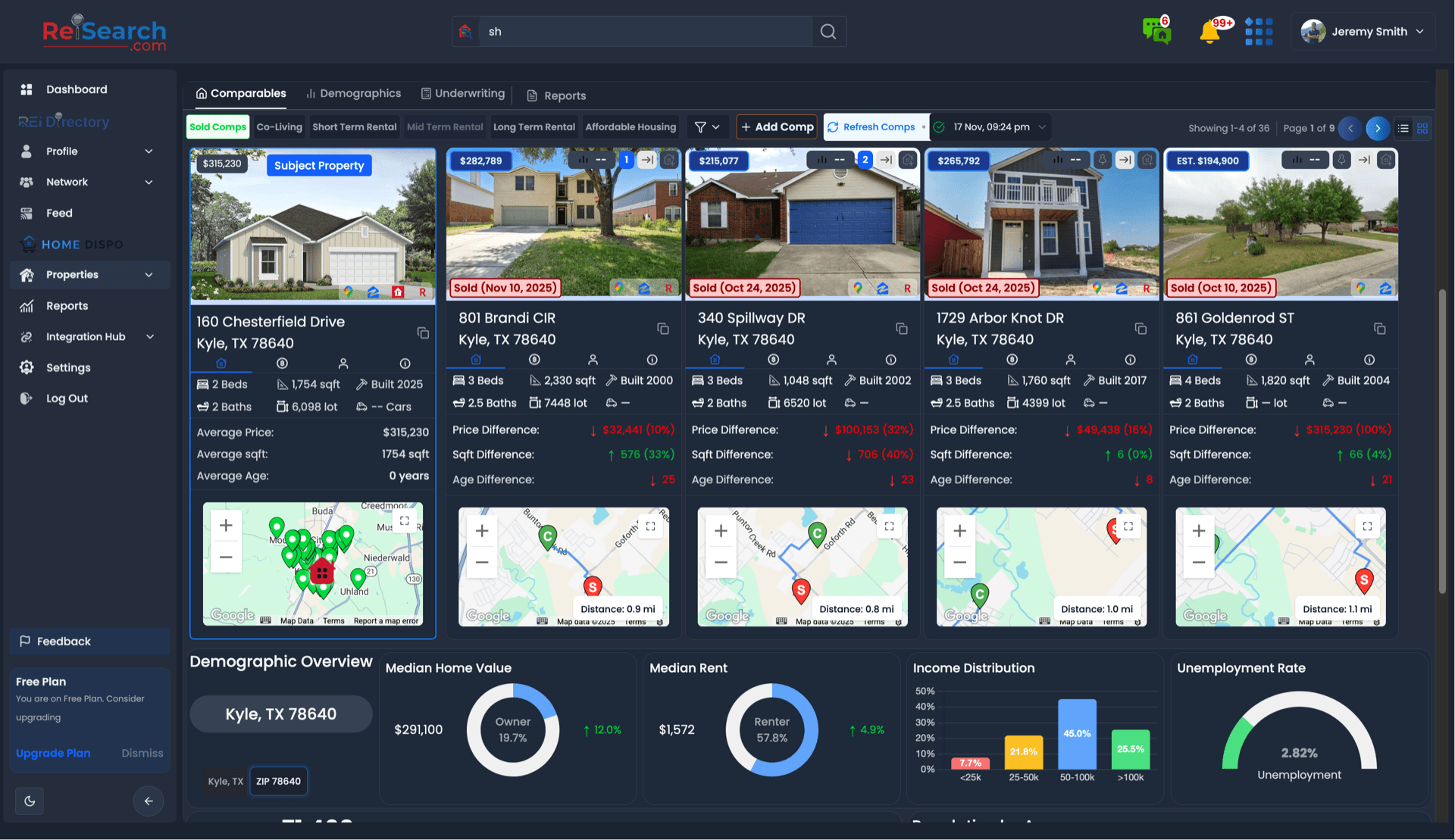
Task: Expand the 340 Spillway map to fullscreen
Action: click(x=889, y=526)
